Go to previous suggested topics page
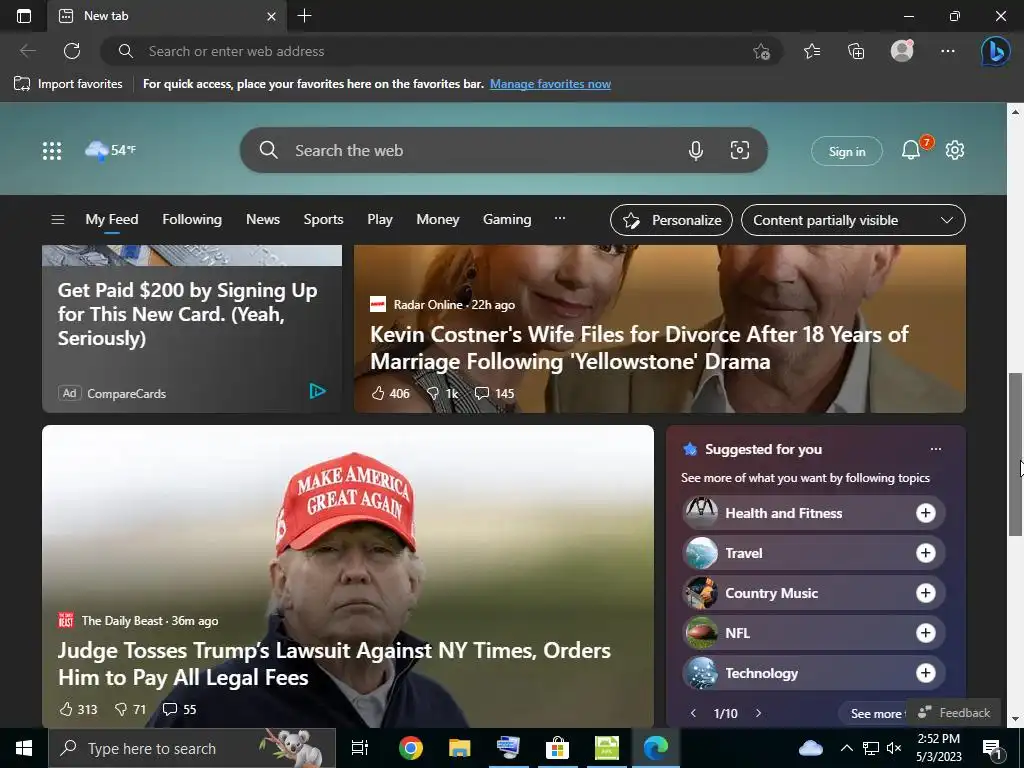Viewport: 1024px width, 768px height. (x=694, y=713)
